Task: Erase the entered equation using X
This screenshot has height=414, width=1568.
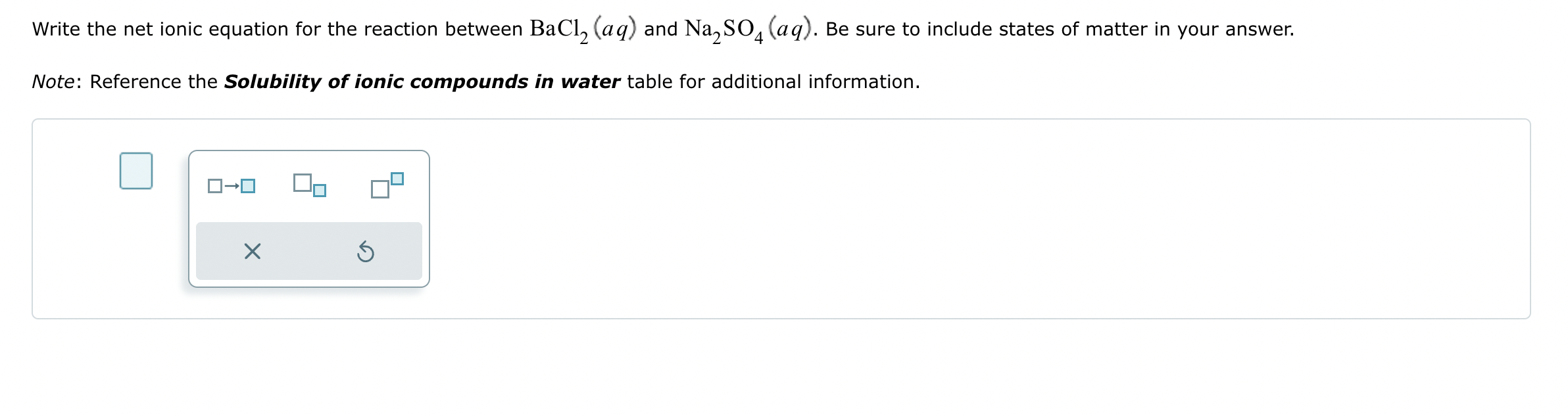Action: pos(253,251)
